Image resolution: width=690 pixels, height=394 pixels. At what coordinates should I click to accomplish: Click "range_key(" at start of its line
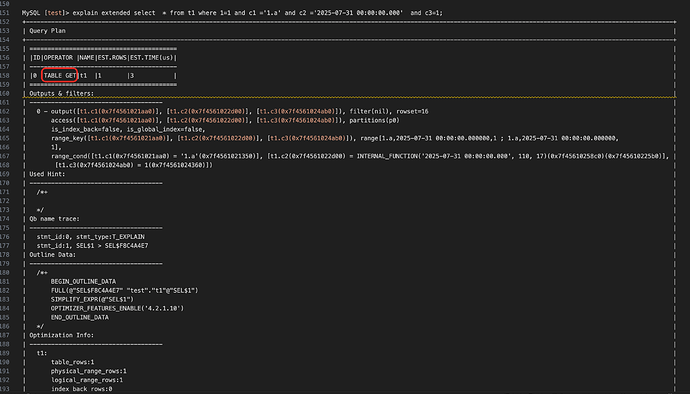(x=69, y=138)
